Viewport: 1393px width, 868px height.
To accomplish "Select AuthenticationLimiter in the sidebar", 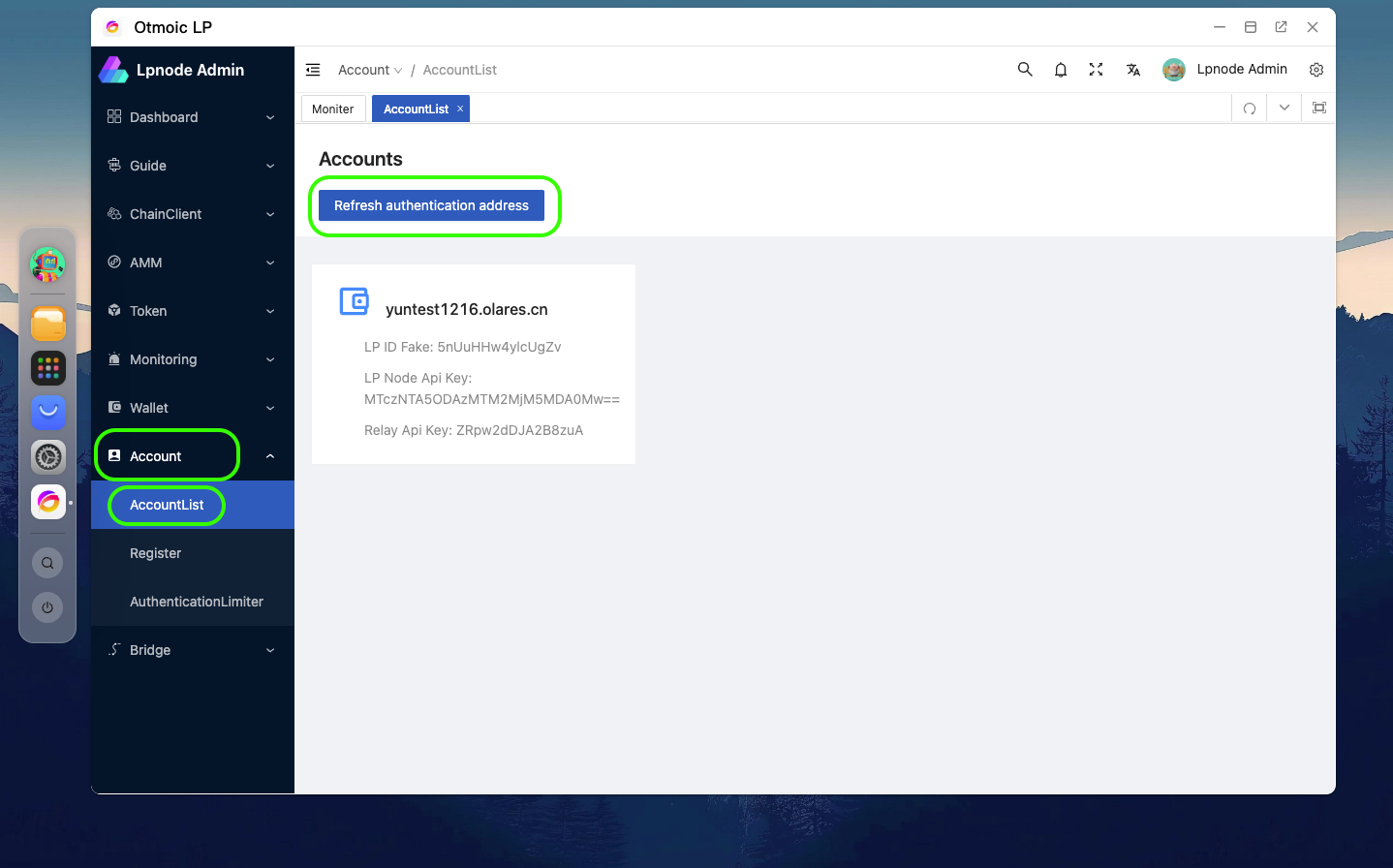I will coord(197,602).
